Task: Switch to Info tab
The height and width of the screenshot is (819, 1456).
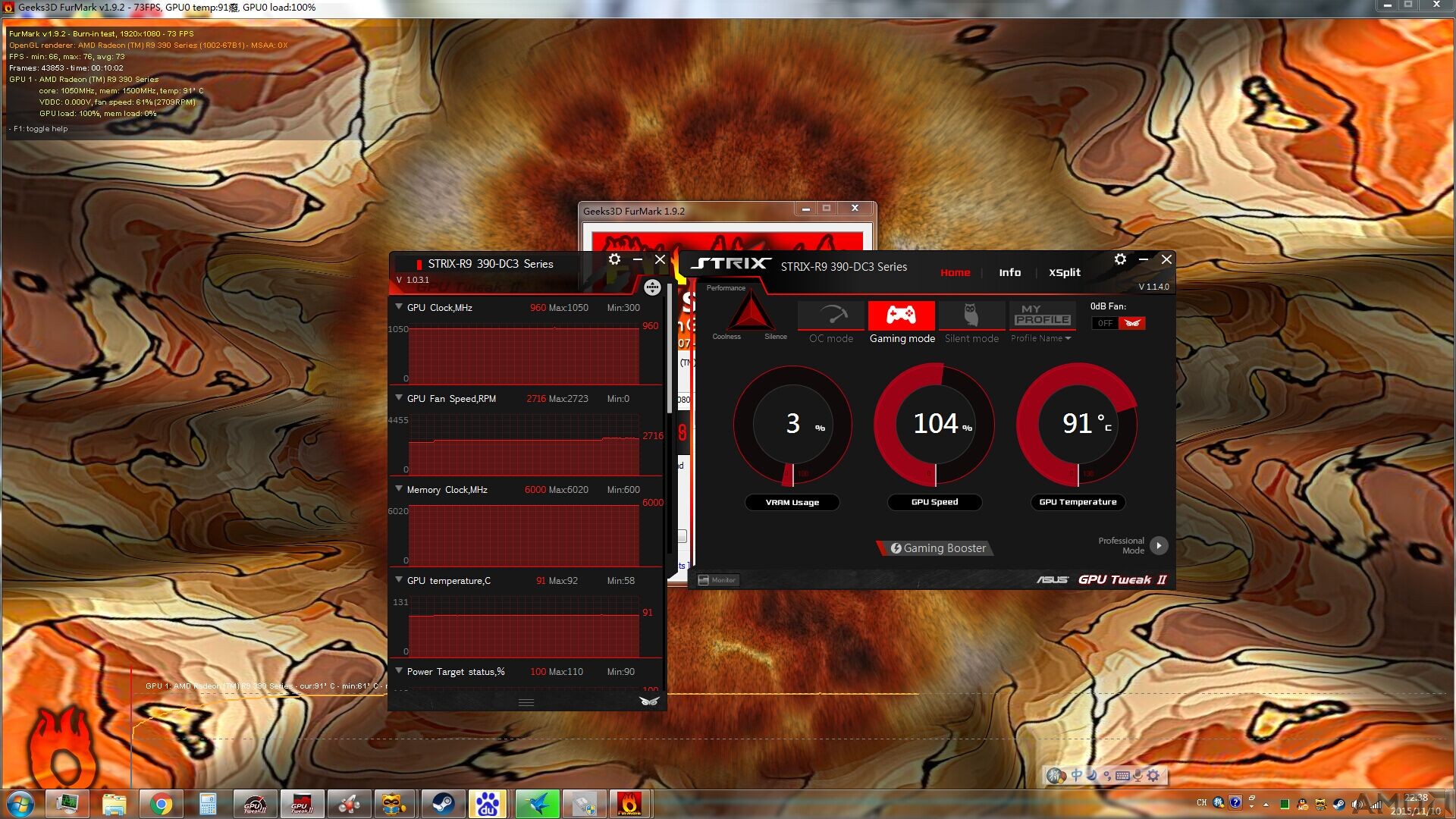Action: (1009, 272)
